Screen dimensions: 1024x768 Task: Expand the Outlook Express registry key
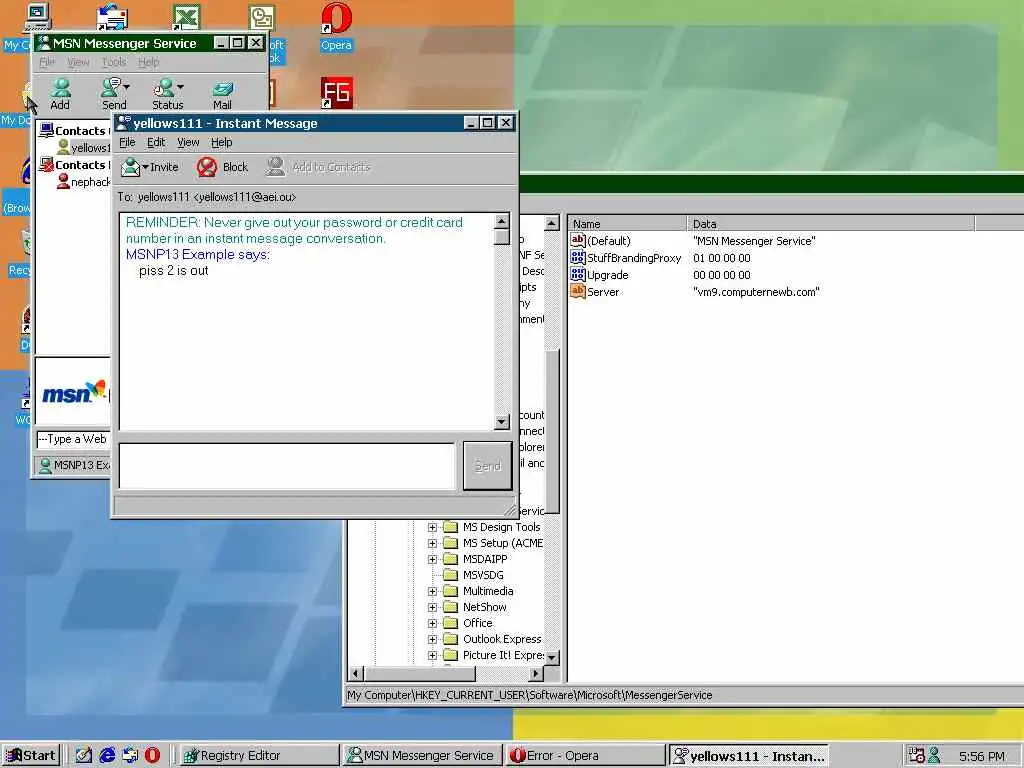[x=432, y=639]
